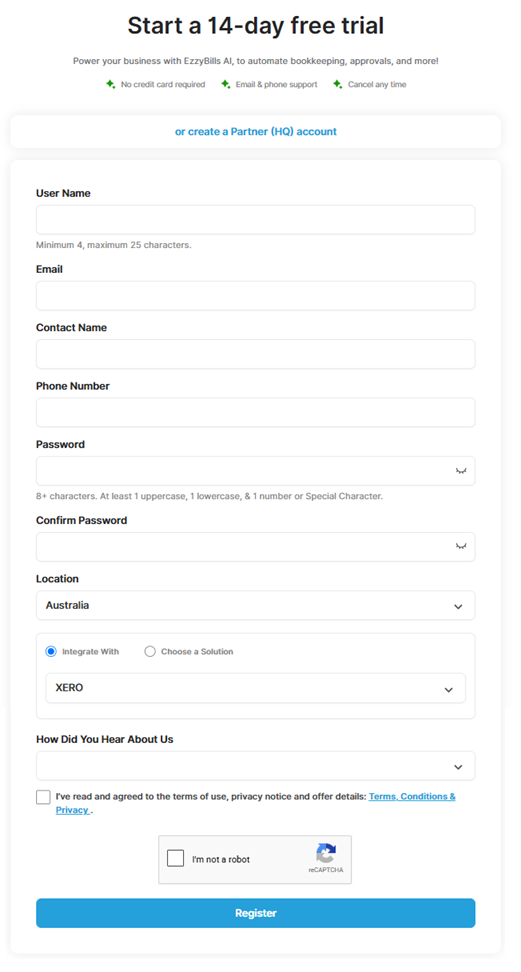Click the reCAPTCHA logo icon
Image resolution: width=521 pixels, height=972 pixels.
pos(326,853)
